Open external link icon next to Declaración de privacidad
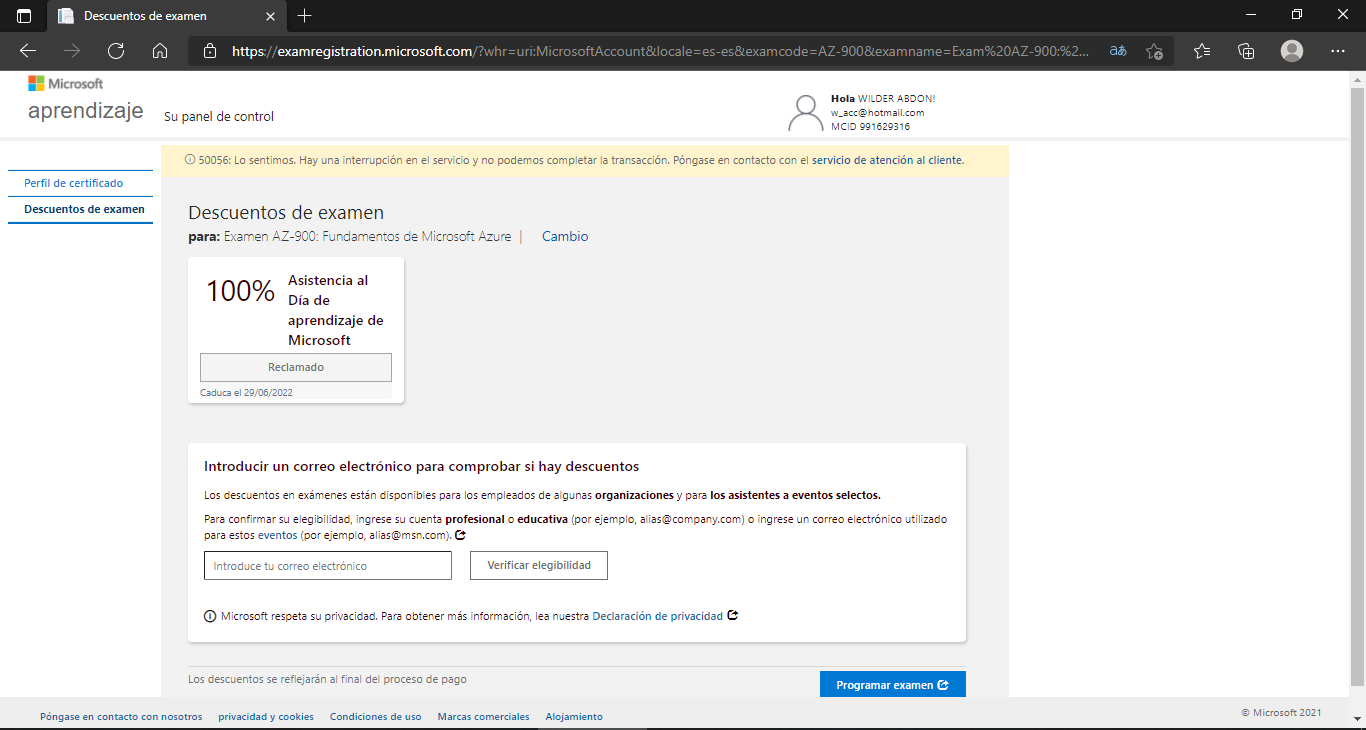1366x730 pixels. coord(733,615)
